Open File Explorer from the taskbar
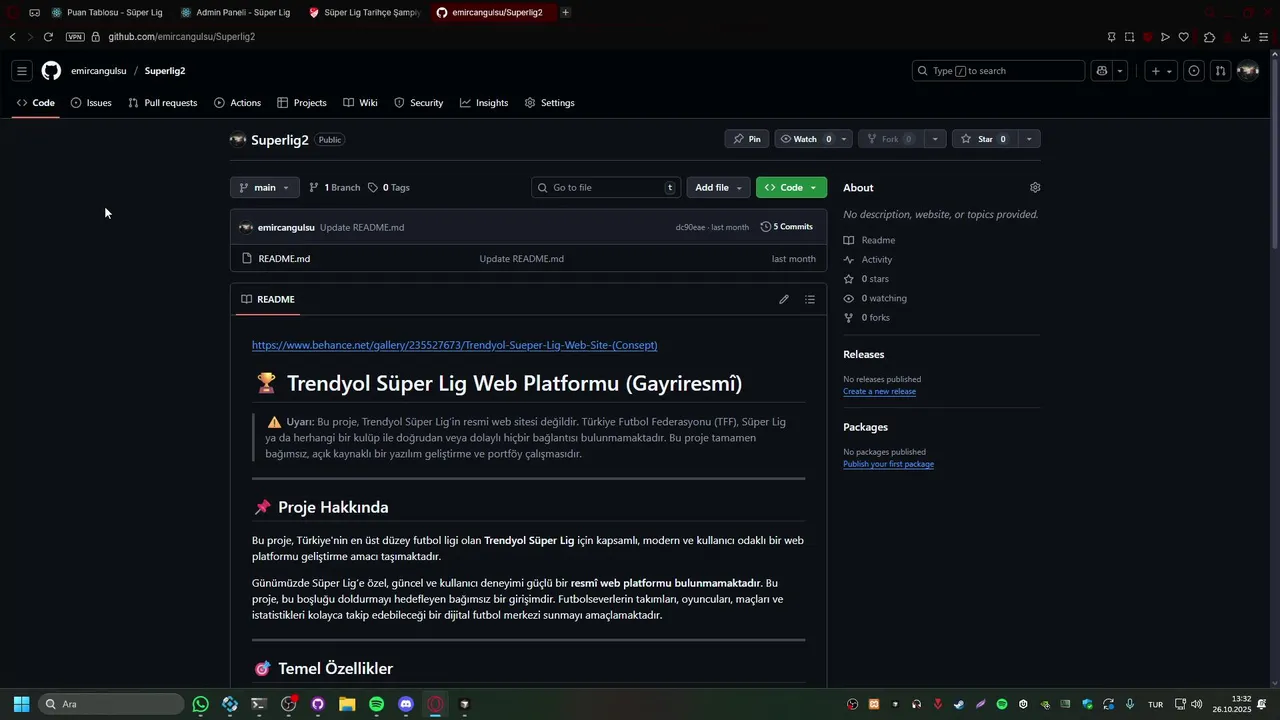 click(347, 704)
